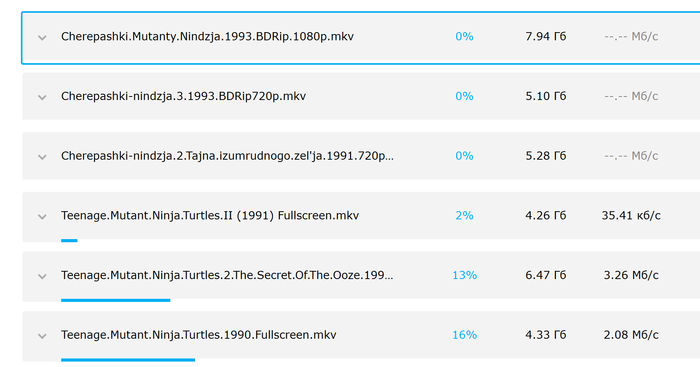This screenshot has width=700, height=367.
Task: Select Turtles.2.The.Secret.Of.The.Ooze file name
Action: coord(227,275)
